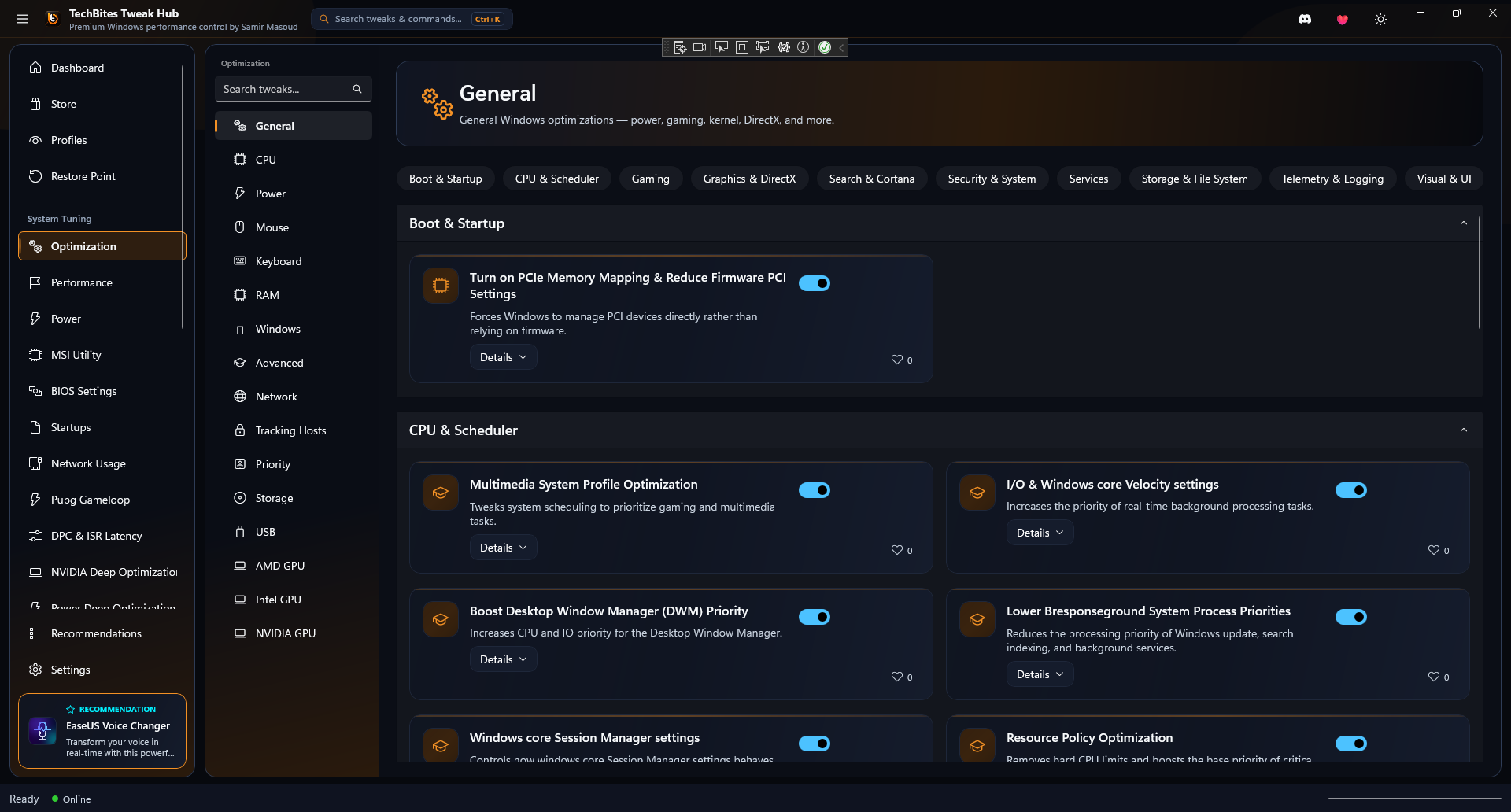Select the Graphics & DirectX category tab

749,179
